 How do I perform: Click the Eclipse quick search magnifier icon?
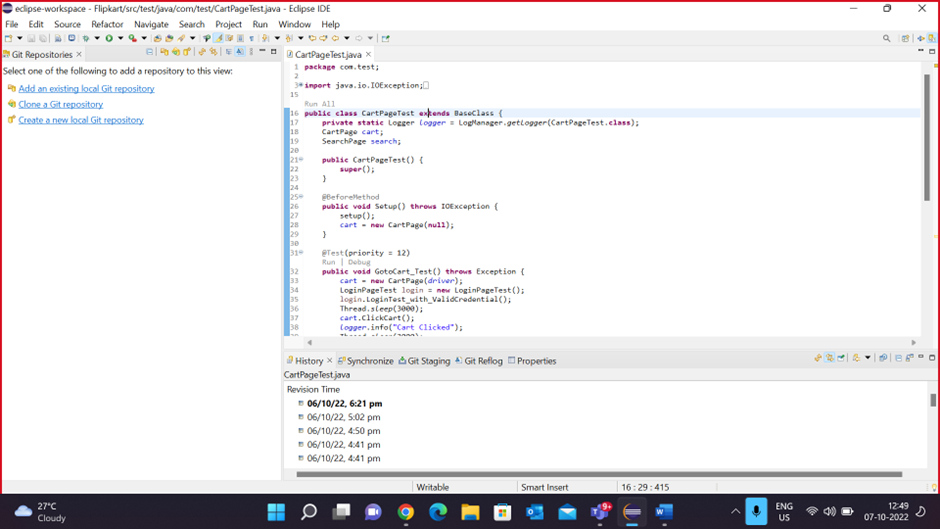tap(887, 38)
